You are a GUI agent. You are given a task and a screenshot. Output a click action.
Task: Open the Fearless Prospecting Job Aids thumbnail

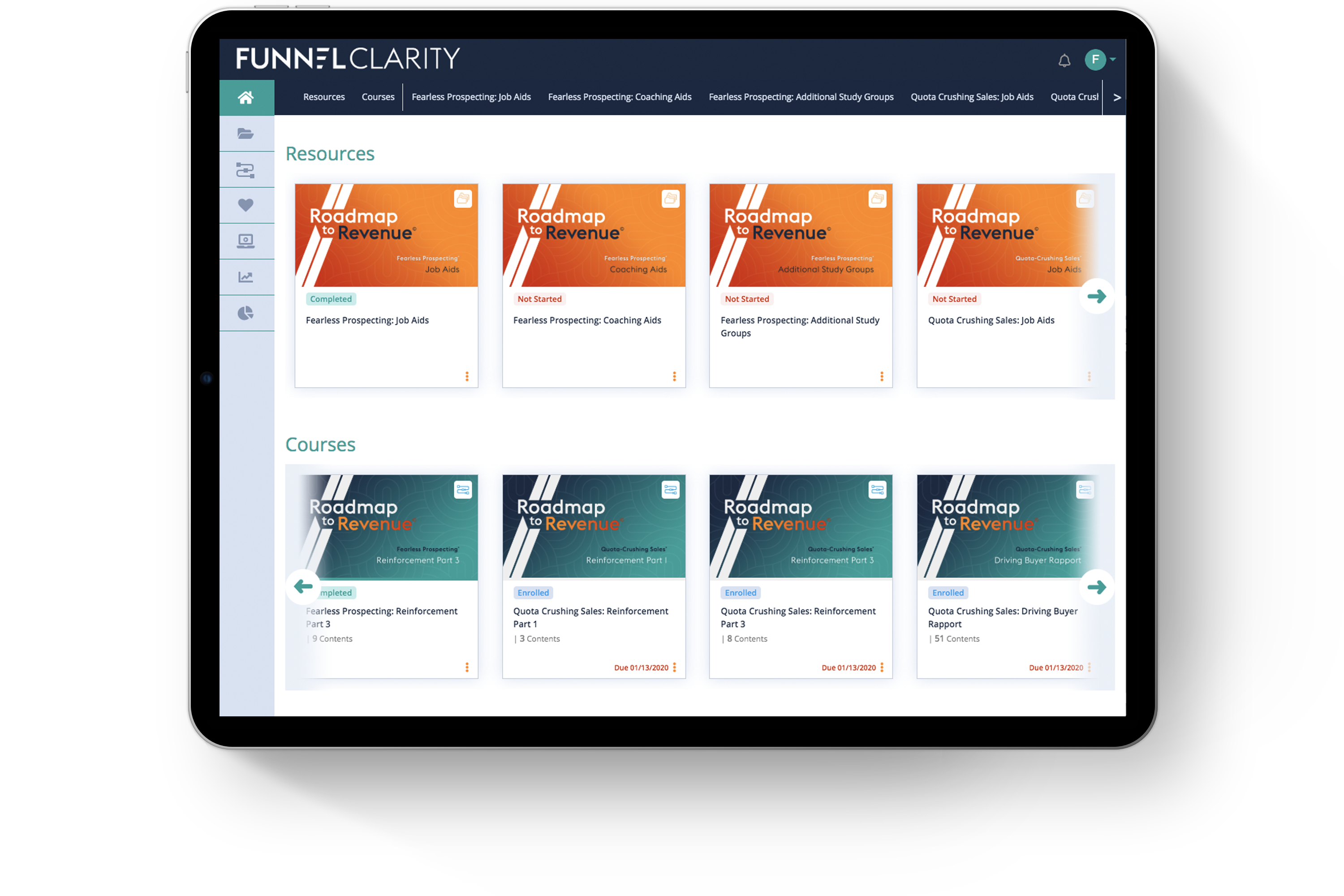pos(386,236)
